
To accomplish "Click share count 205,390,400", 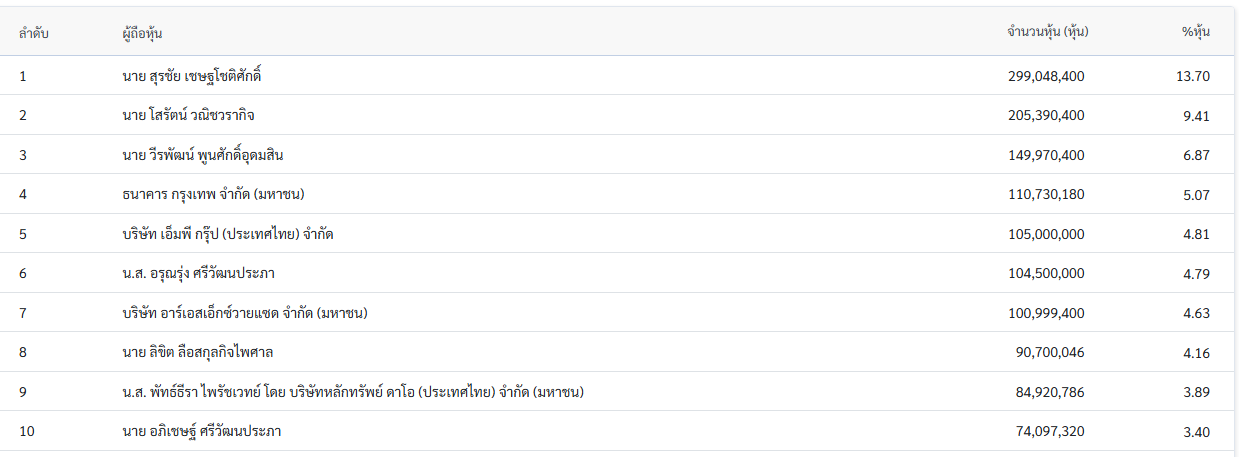I will coord(1047,116).
